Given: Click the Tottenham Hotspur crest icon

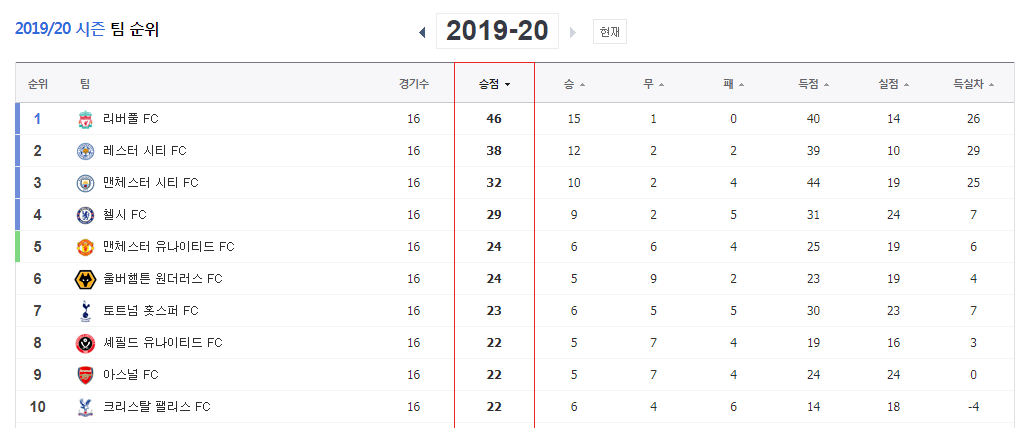Looking at the screenshot, I should tap(85, 311).
